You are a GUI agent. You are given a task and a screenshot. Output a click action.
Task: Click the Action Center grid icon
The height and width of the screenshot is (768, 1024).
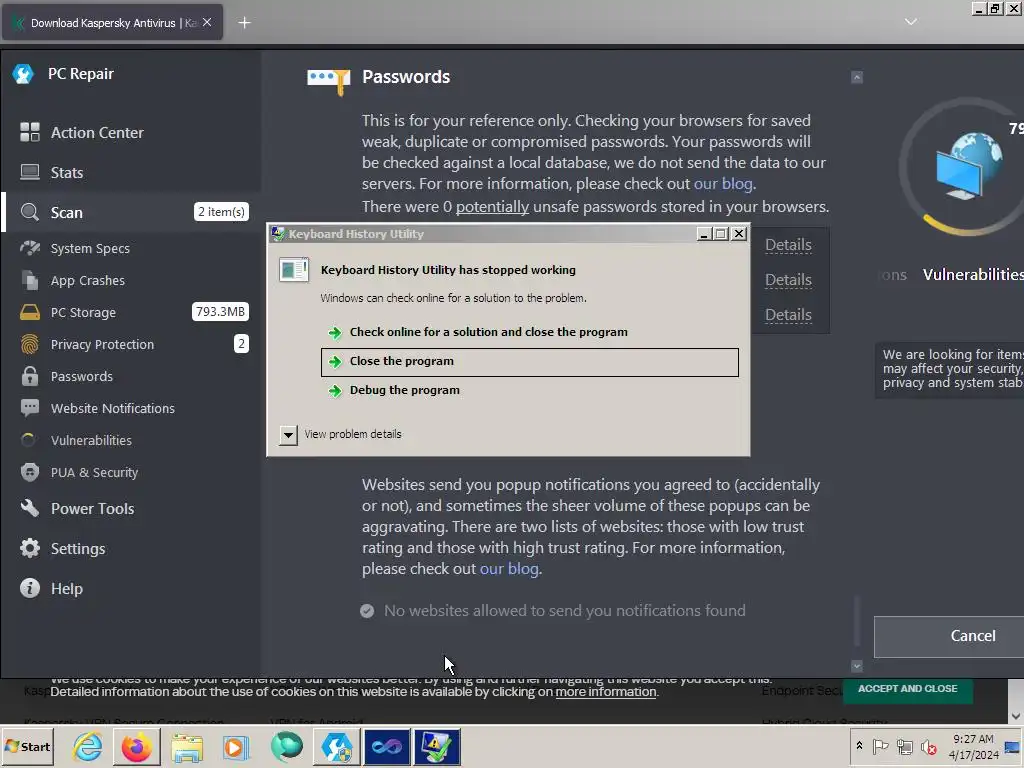tap(29, 132)
